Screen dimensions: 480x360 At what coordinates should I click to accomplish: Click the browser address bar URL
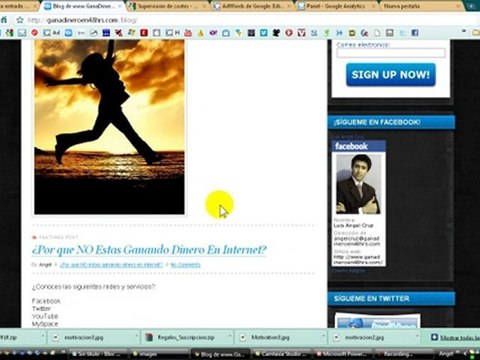(x=82, y=20)
